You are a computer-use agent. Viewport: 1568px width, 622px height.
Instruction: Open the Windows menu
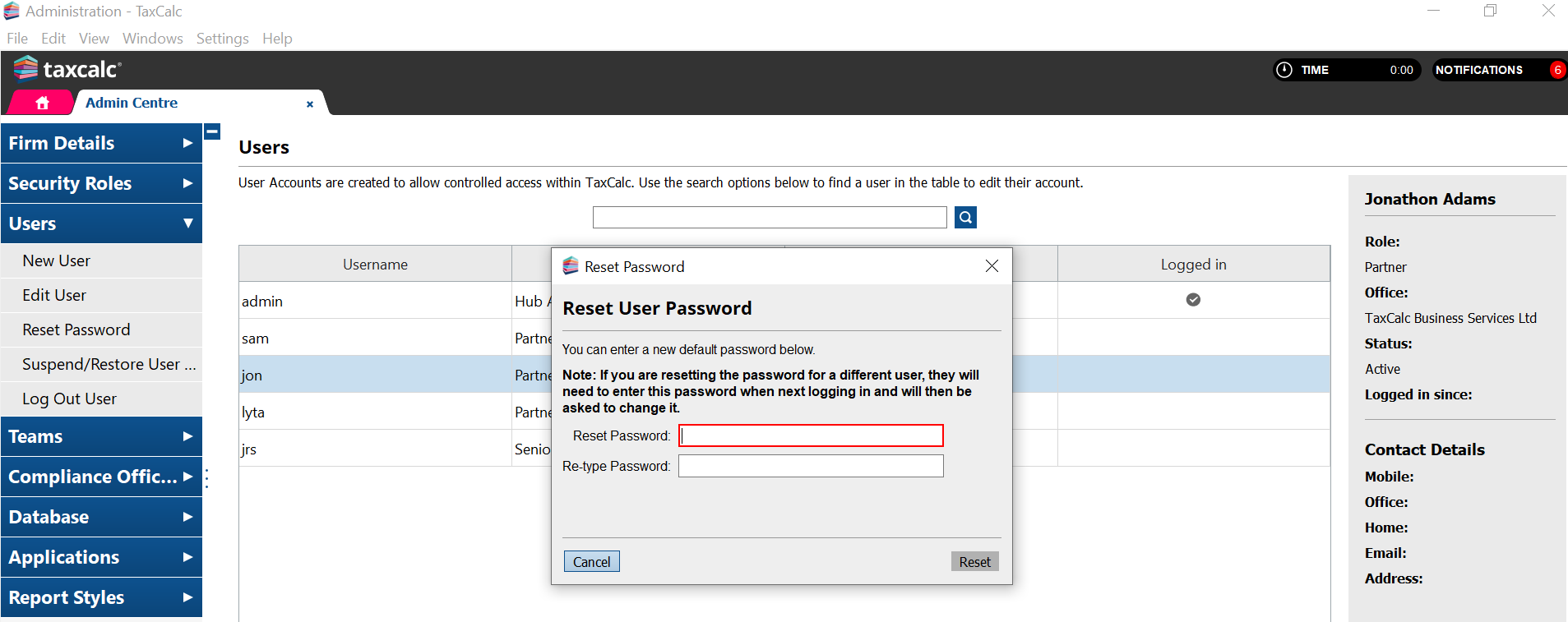(152, 39)
